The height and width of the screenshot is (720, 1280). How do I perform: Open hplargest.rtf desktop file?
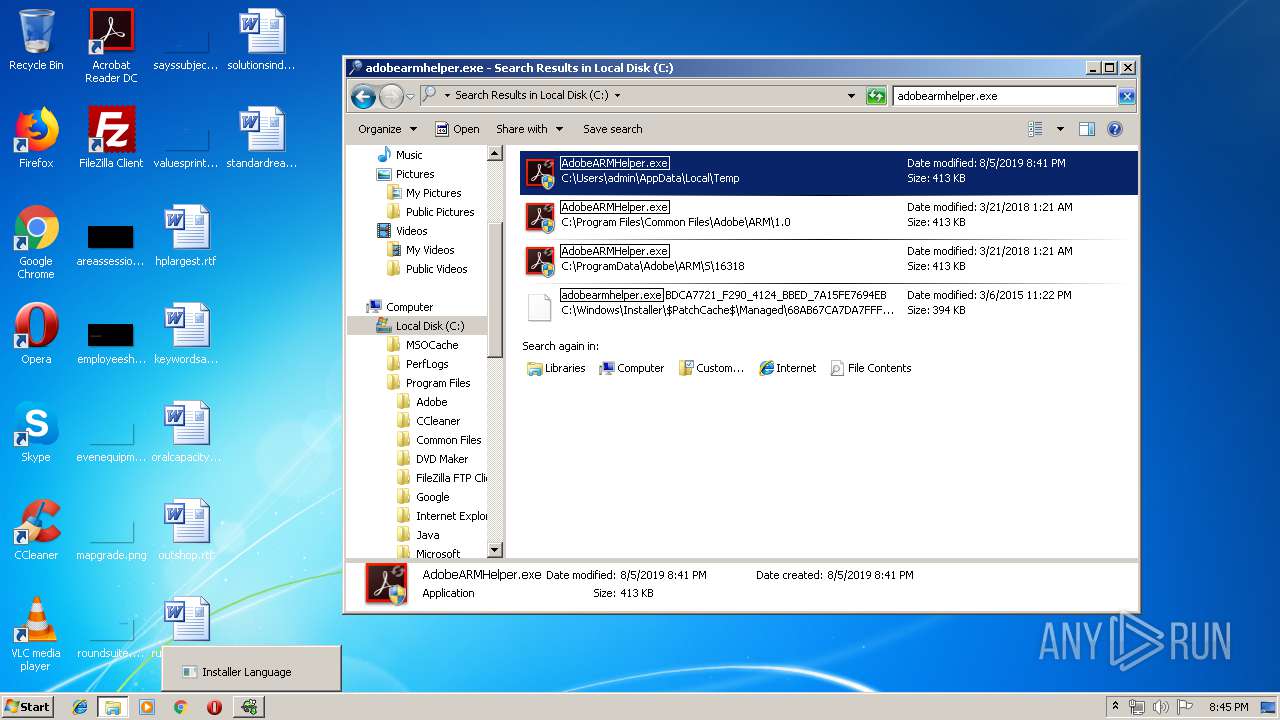pos(186,236)
